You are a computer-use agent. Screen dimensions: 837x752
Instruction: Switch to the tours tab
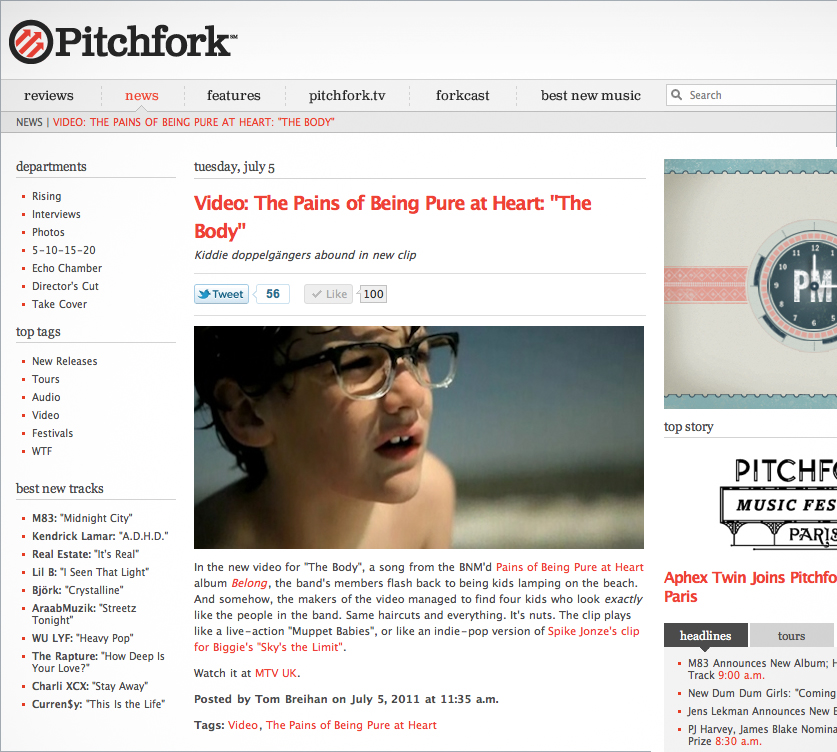point(791,636)
